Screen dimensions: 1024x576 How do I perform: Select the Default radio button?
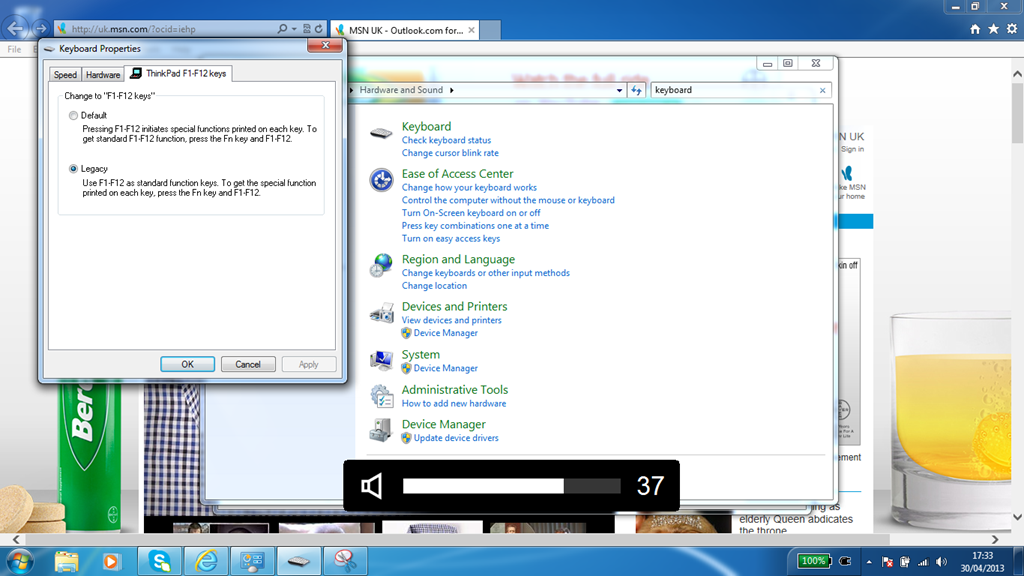point(73,116)
